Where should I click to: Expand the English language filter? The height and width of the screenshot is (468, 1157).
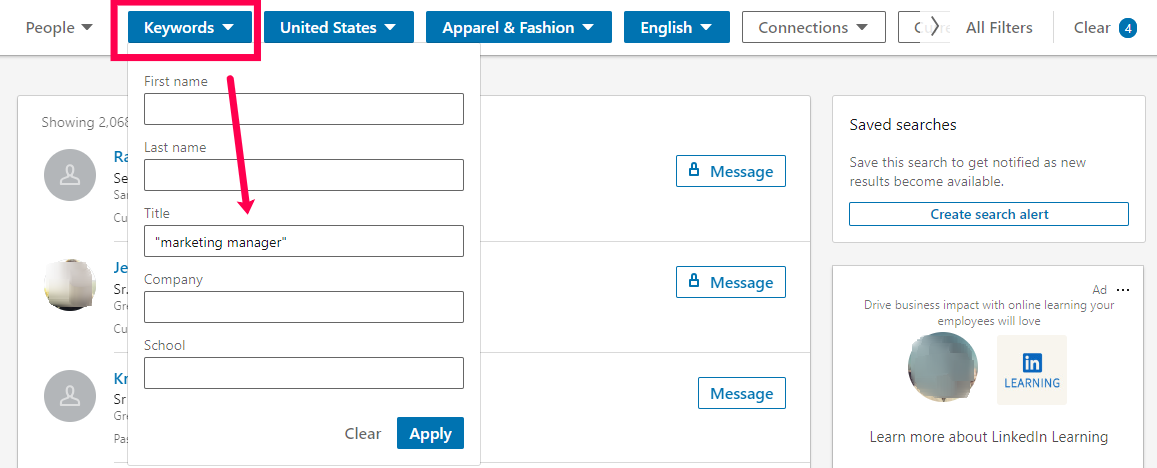coord(676,28)
